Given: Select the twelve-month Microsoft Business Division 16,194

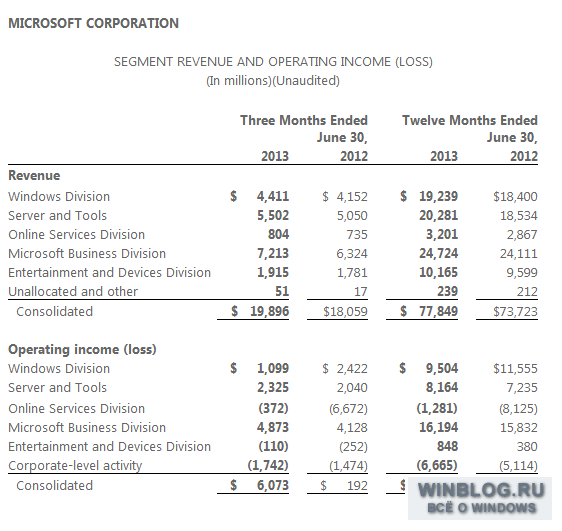Looking at the screenshot, I should pos(439,427).
